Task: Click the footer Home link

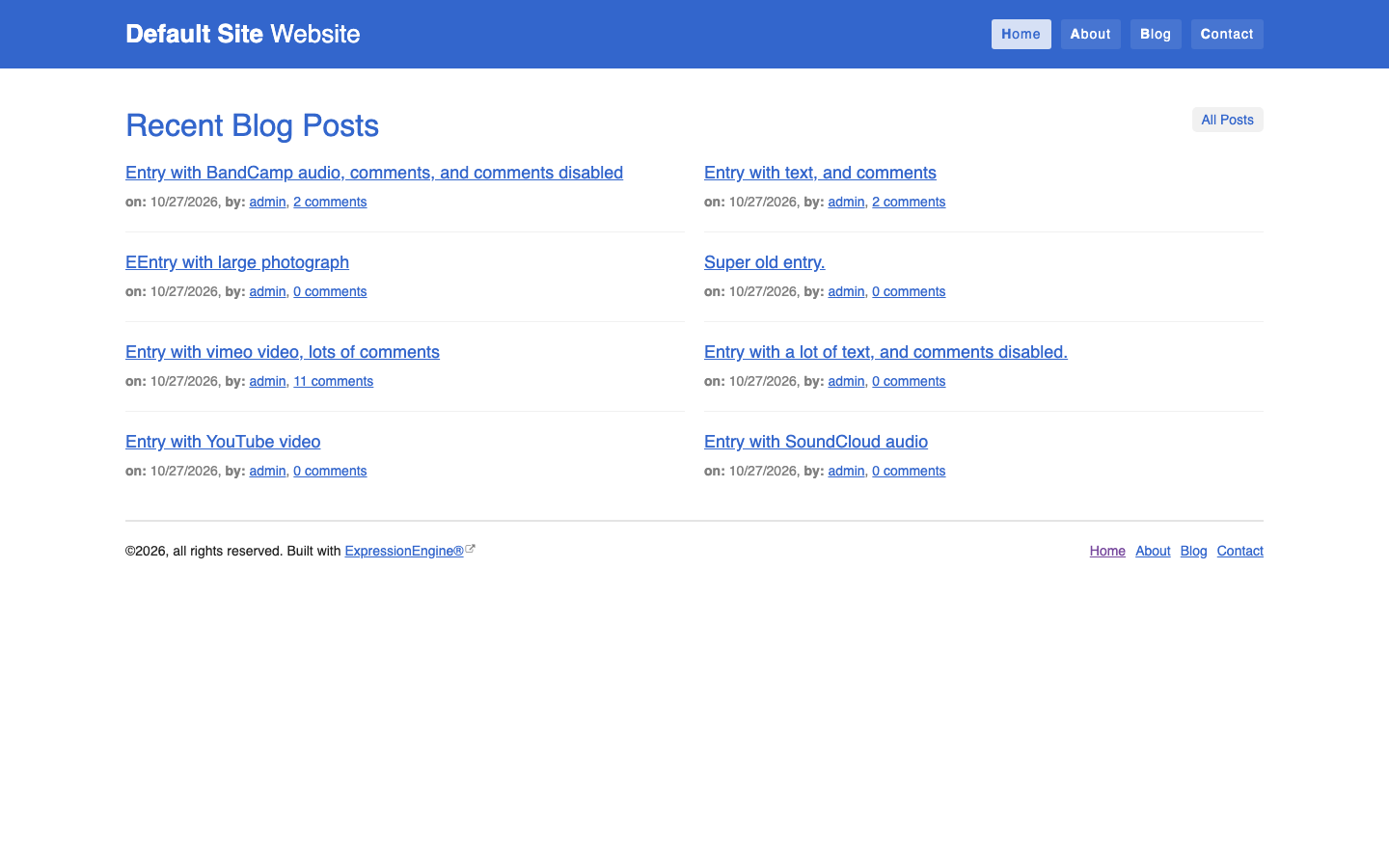Action: point(1107,551)
